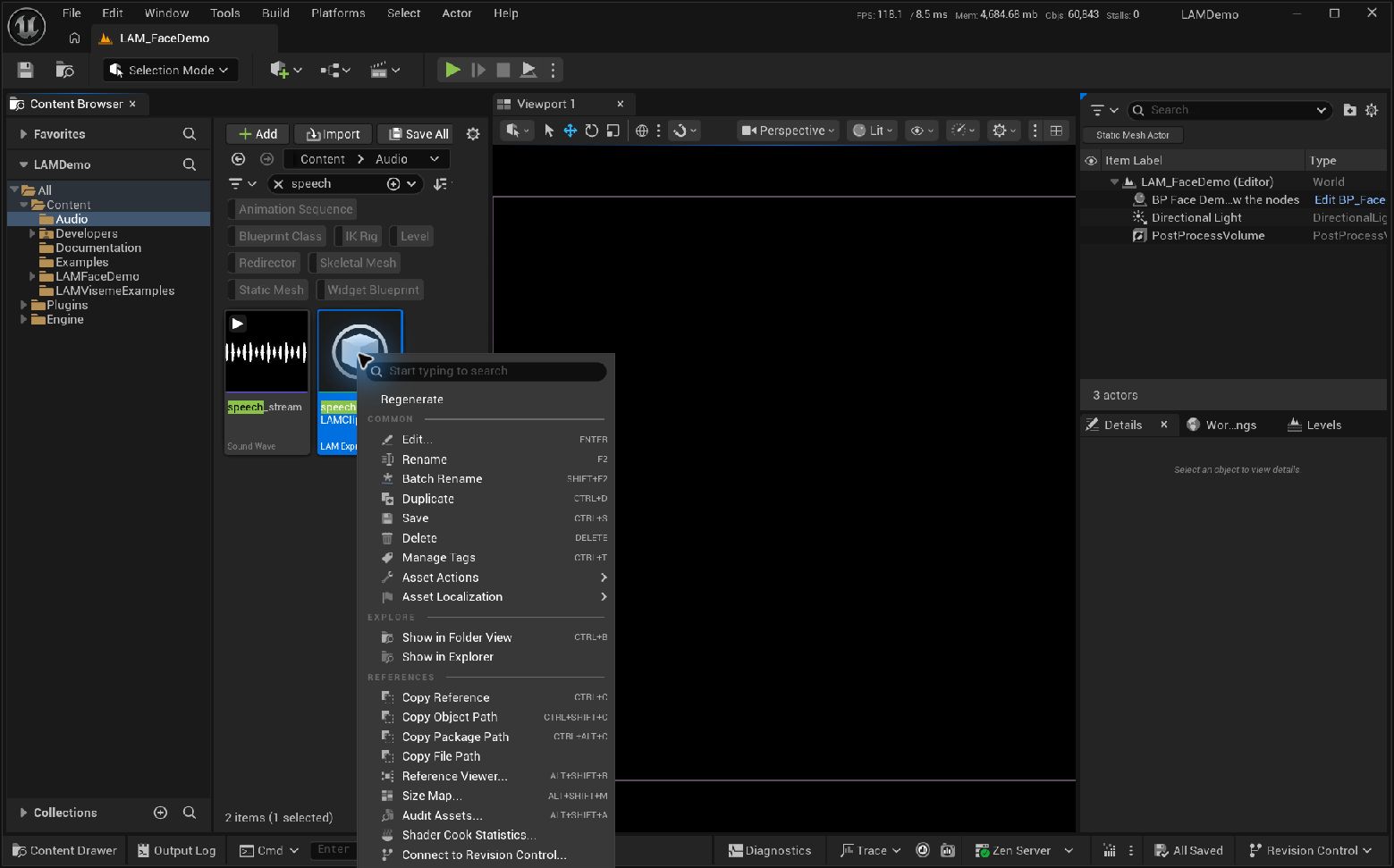Viewport: 1394px width, 868px height.
Task: Go back in Content Browser history
Action: point(238,159)
